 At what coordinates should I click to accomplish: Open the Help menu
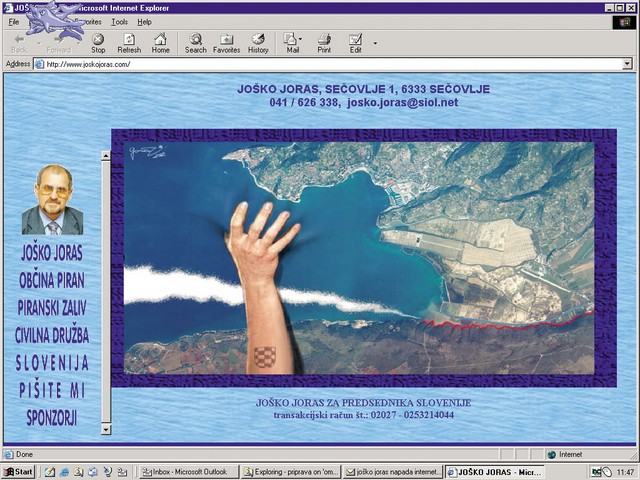coord(144,22)
